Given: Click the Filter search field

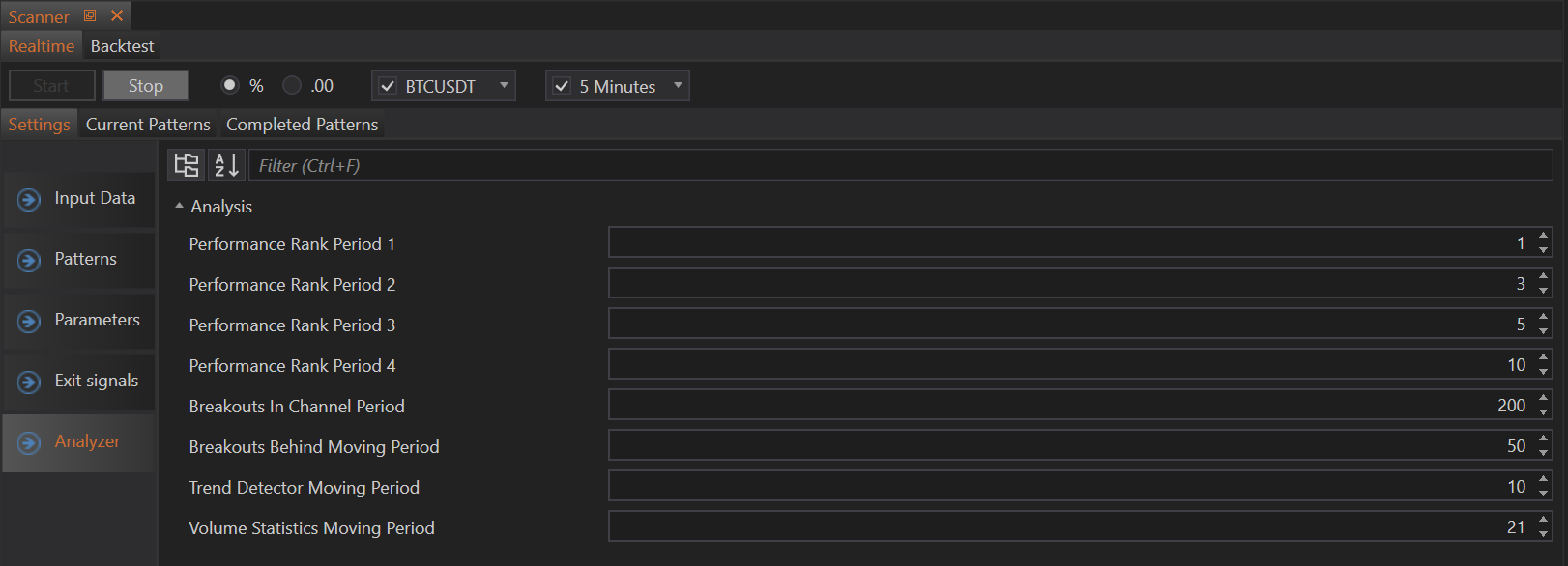Looking at the screenshot, I should click(899, 165).
